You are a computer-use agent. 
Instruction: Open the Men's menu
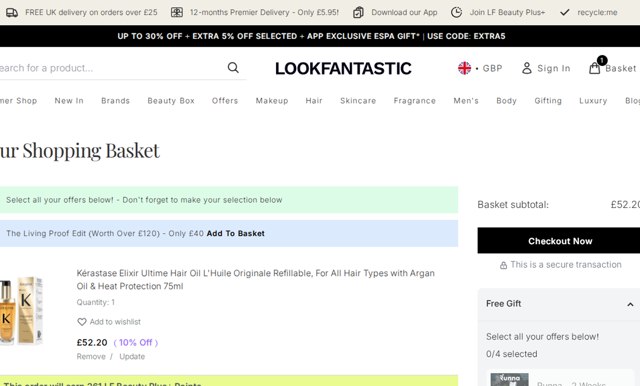(466, 101)
